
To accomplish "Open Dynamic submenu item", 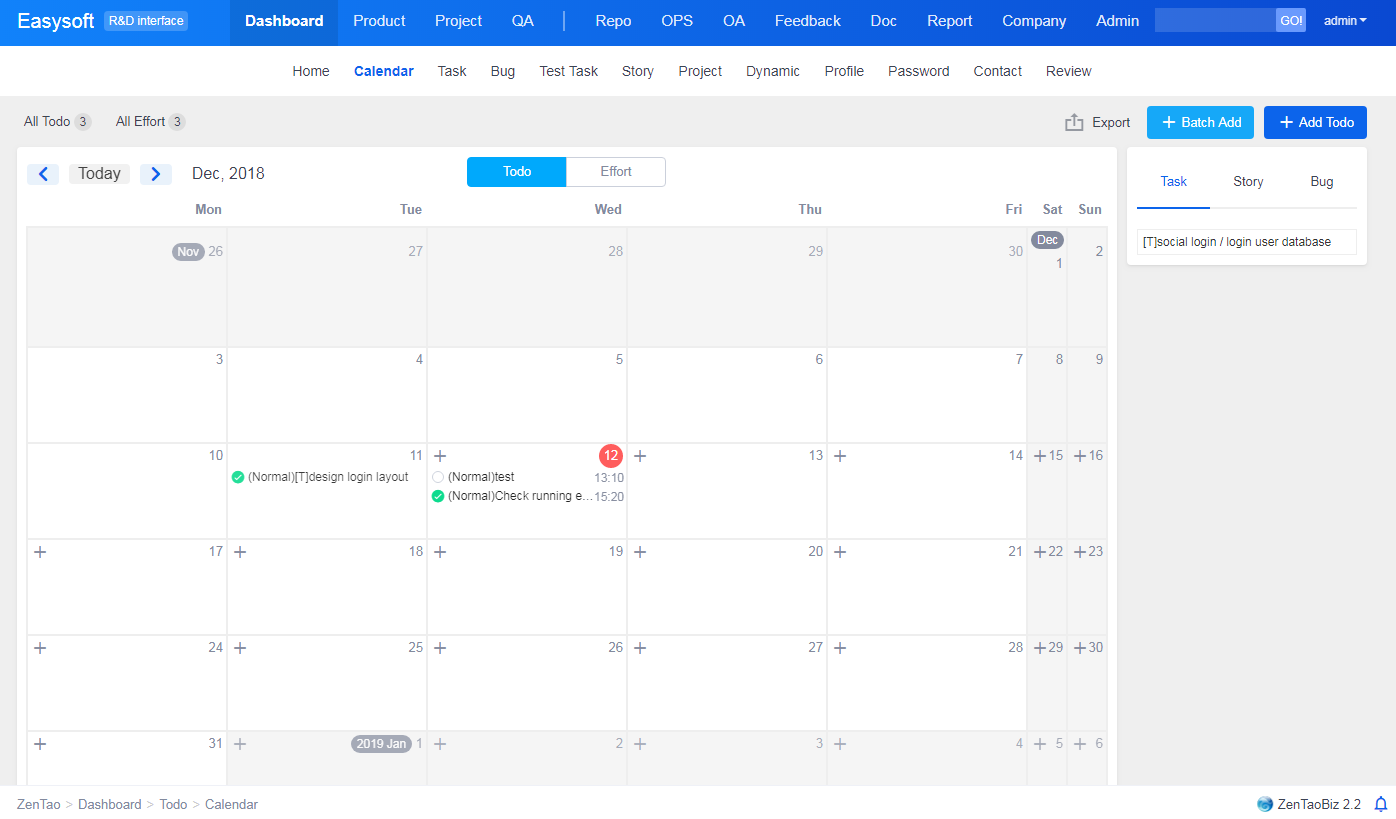I will pyautogui.click(x=773, y=71).
